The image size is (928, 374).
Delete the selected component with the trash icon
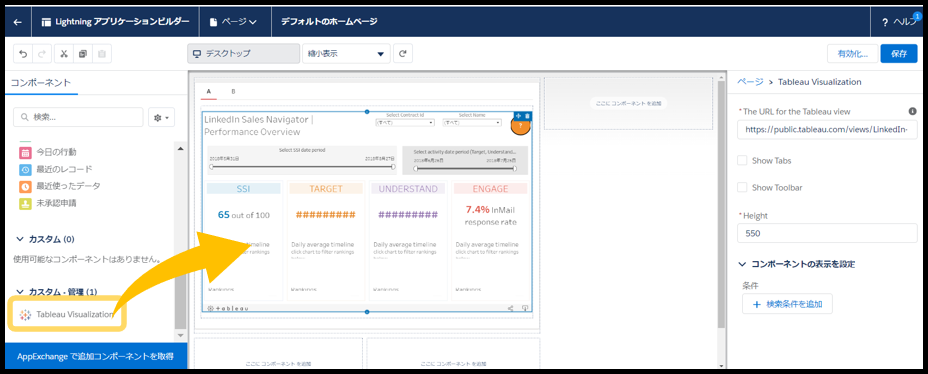point(527,115)
